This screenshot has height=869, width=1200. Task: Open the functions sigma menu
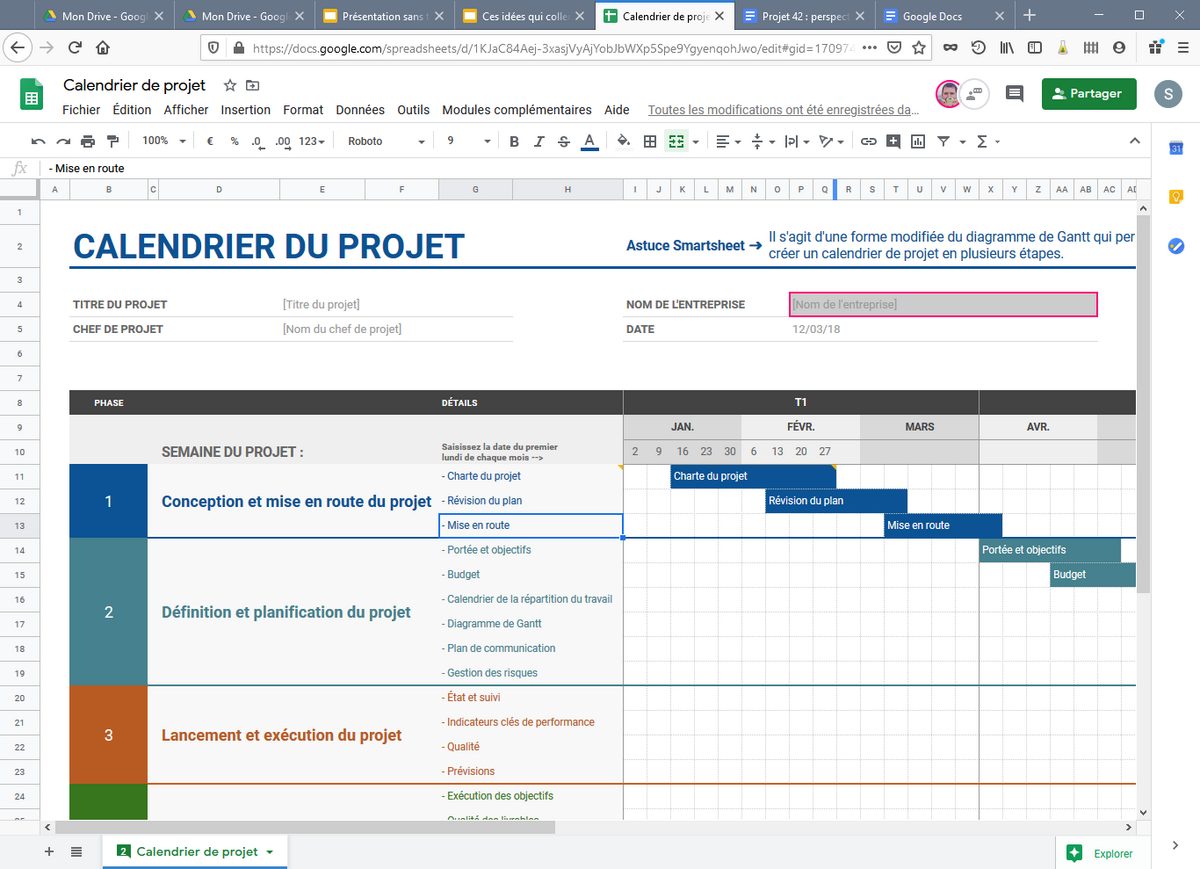coord(987,141)
